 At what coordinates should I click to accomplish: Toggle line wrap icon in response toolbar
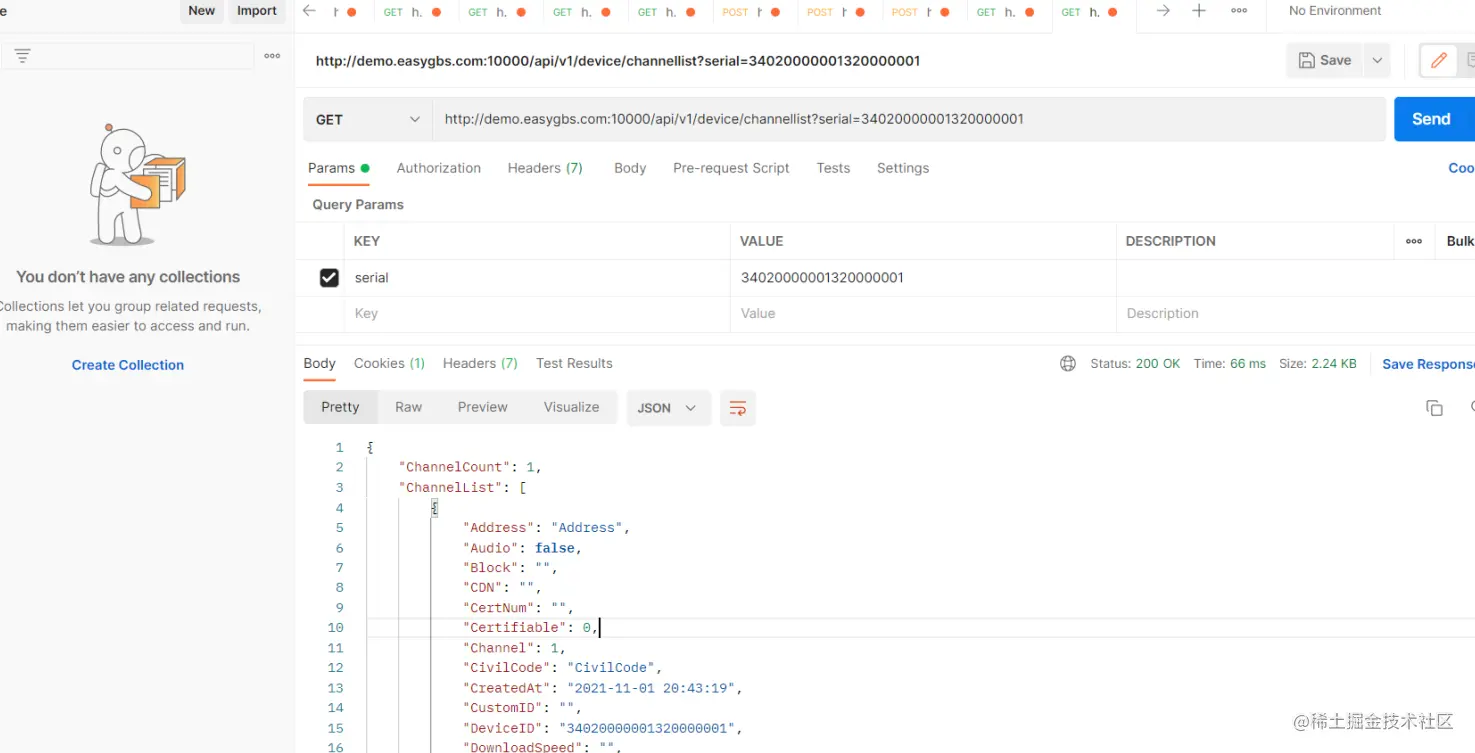(738, 408)
